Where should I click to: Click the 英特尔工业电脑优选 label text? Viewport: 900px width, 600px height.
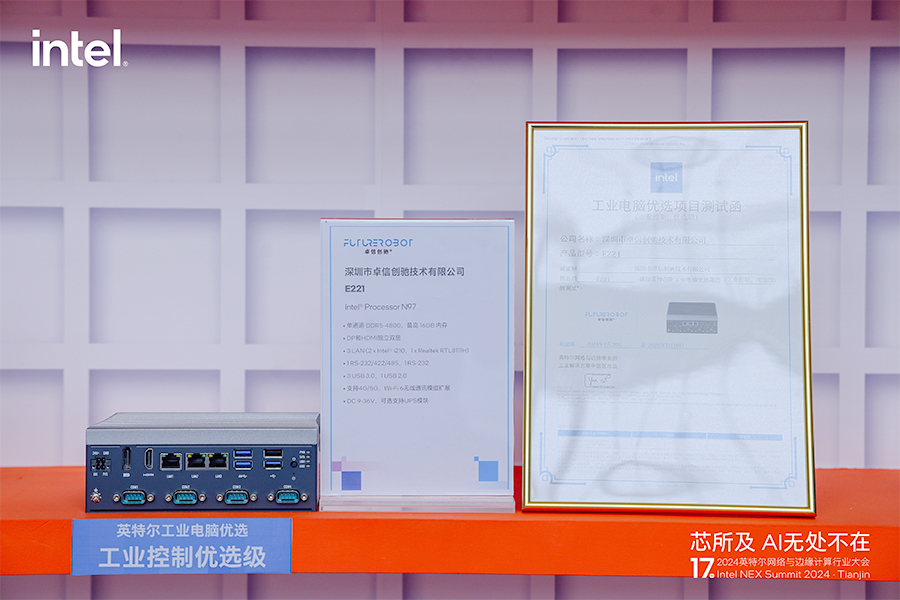[x=182, y=531]
